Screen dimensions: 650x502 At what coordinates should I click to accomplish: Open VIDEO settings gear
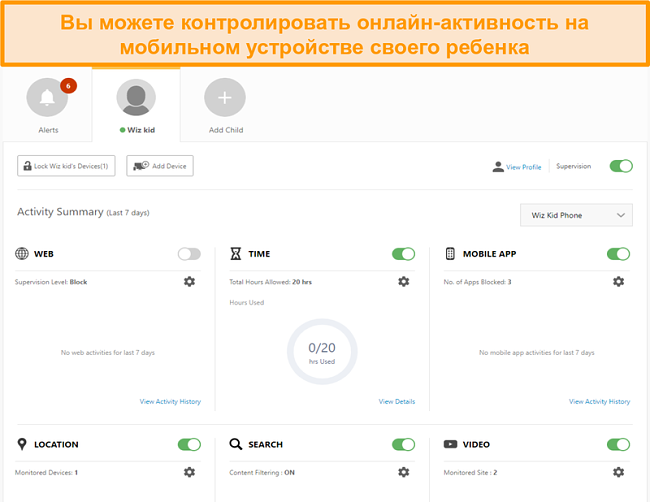click(x=618, y=472)
